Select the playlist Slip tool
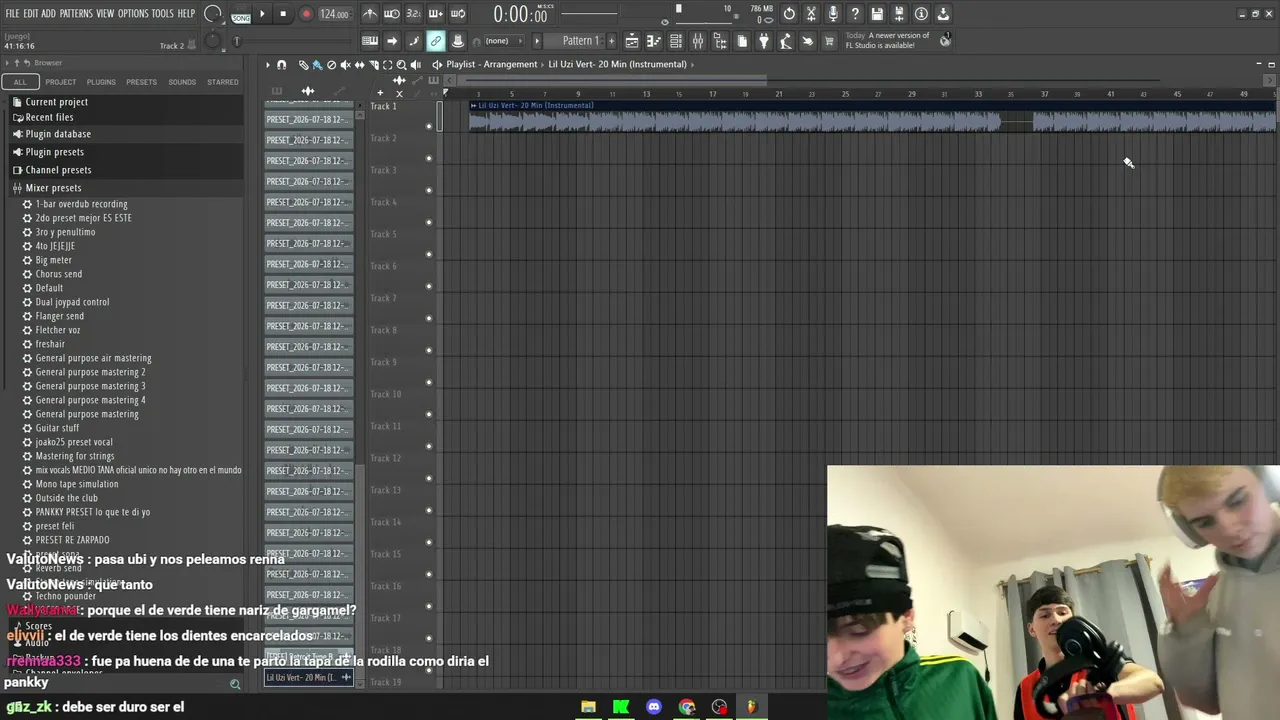 click(x=359, y=65)
